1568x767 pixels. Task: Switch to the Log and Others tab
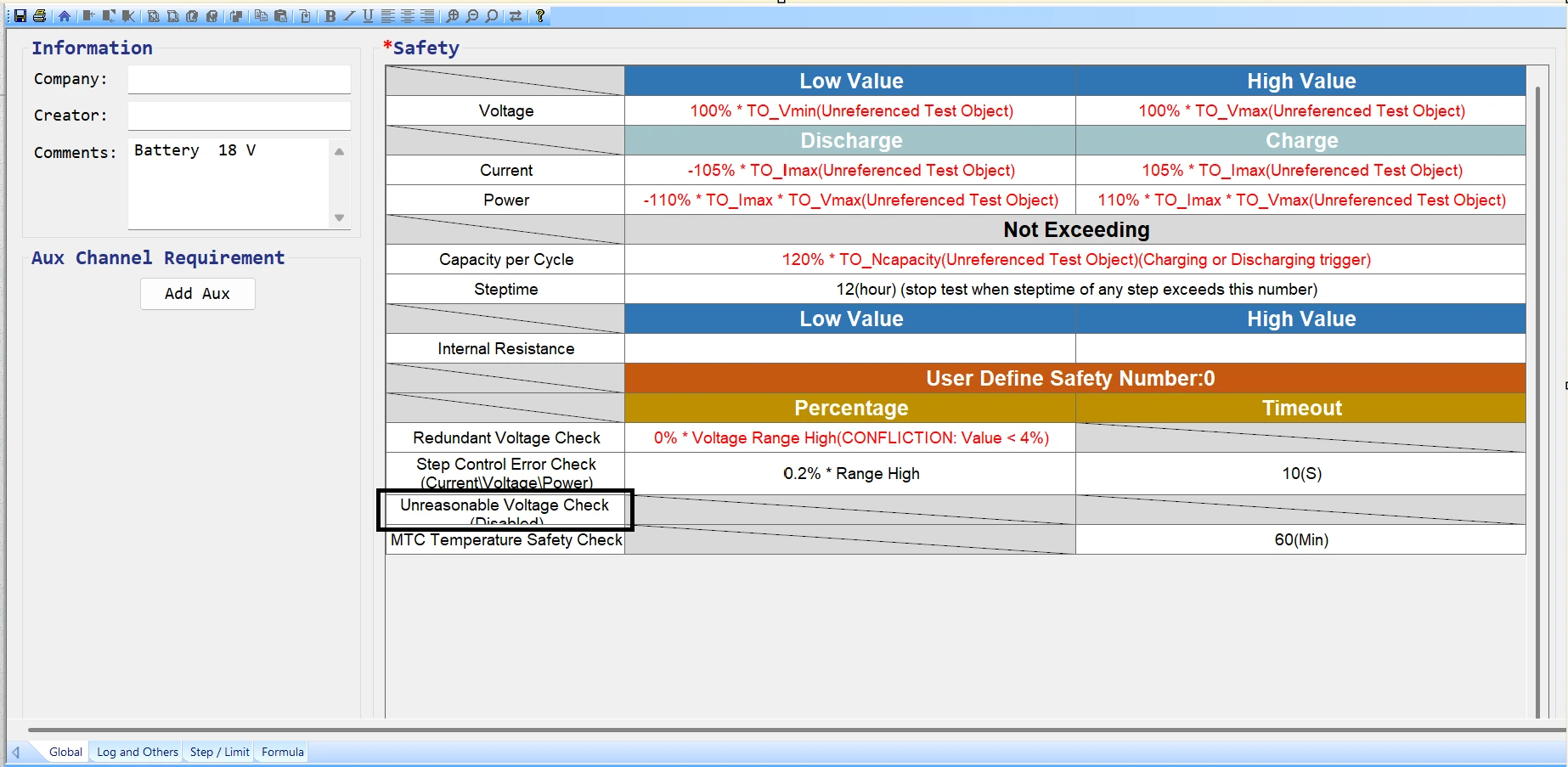138,752
